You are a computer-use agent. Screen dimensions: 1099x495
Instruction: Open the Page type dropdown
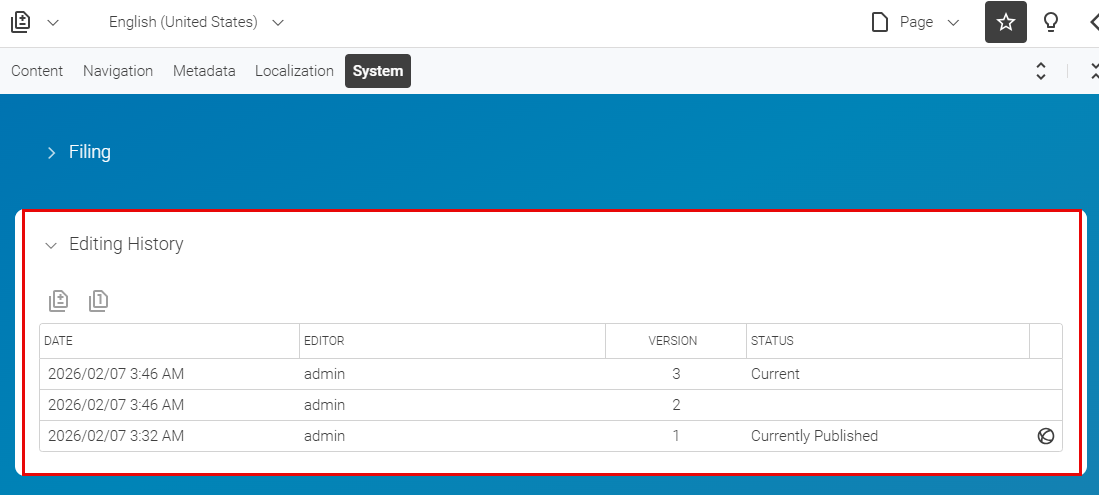pyautogui.click(x=953, y=22)
